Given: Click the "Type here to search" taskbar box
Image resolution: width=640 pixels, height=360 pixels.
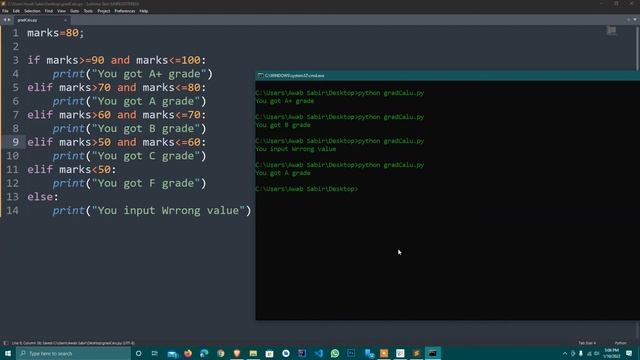Looking at the screenshot, I should pos(73,353).
